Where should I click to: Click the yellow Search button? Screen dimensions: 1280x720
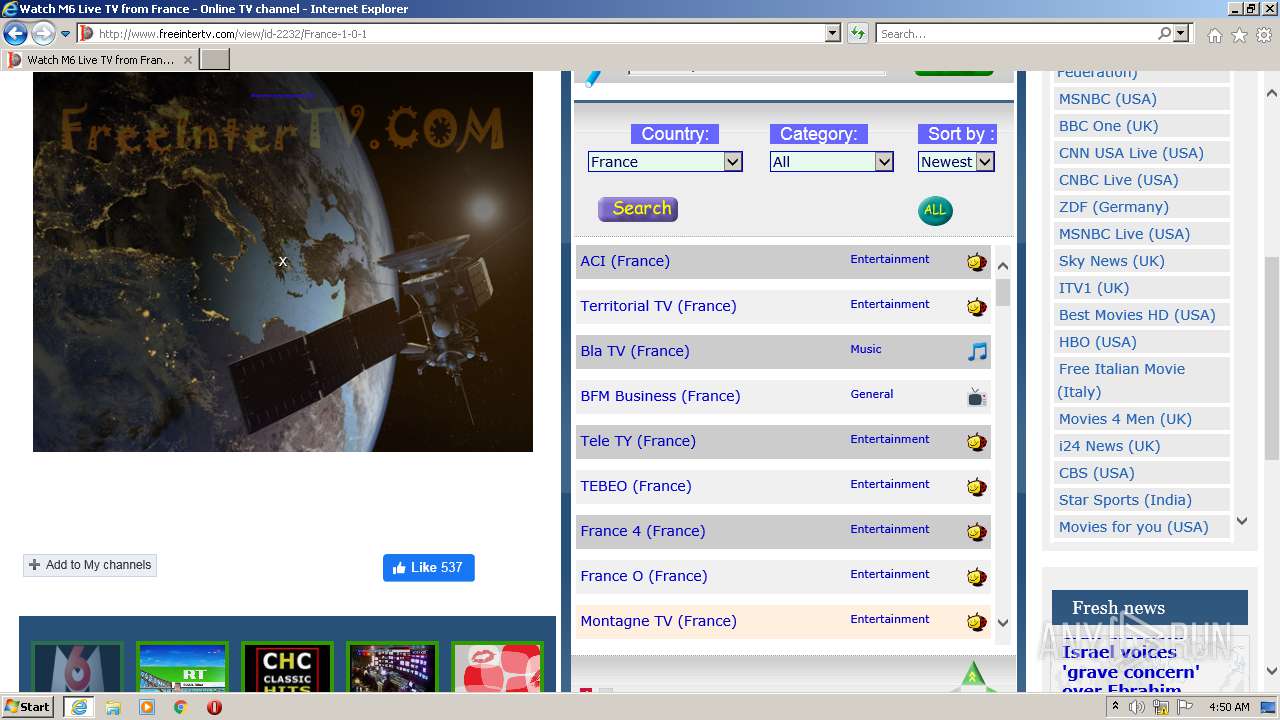pos(638,209)
